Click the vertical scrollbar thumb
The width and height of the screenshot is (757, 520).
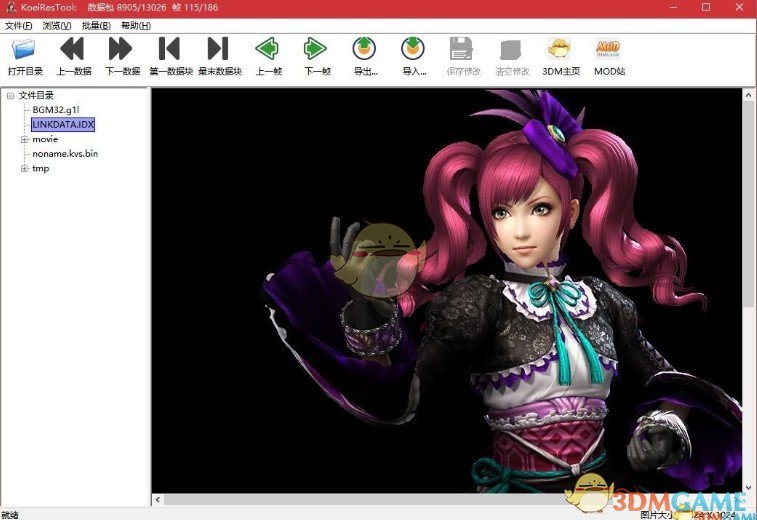(x=748, y=203)
